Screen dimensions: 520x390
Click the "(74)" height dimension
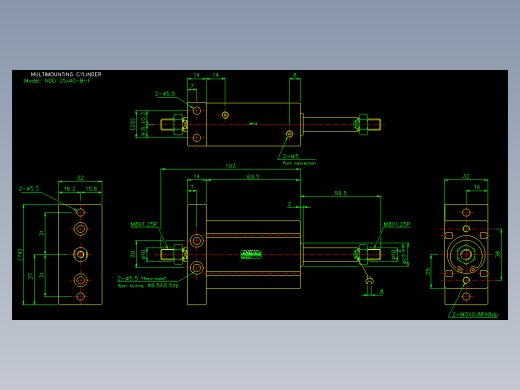point(20,255)
